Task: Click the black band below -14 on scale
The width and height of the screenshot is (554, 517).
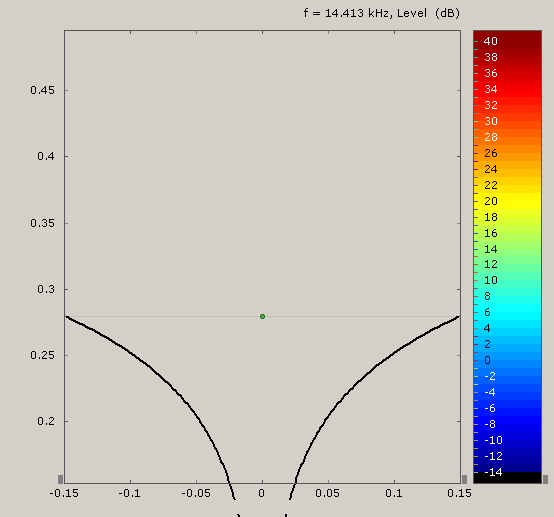Action: point(507,477)
